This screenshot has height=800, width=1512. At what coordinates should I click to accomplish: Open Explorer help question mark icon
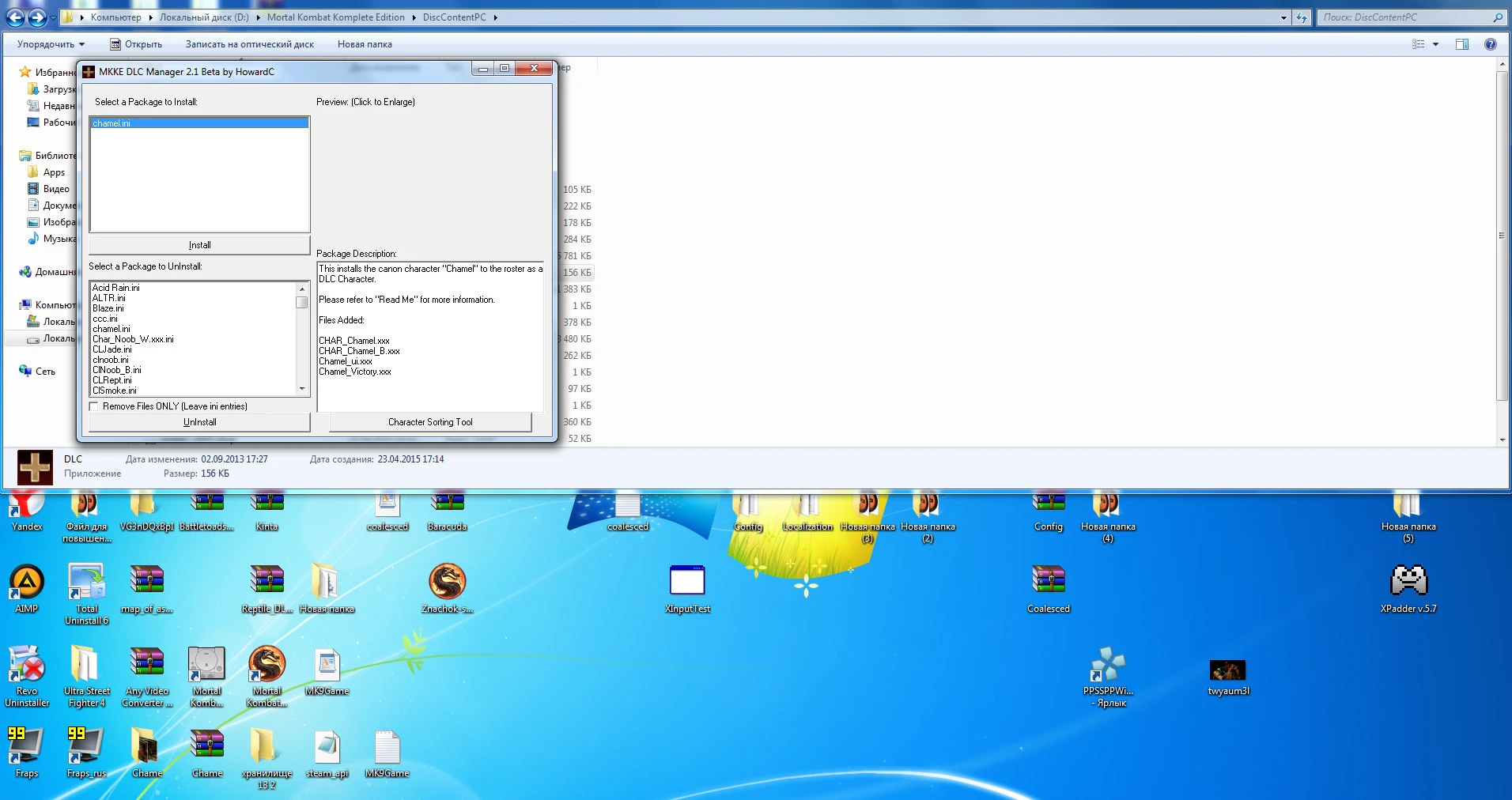pyautogui.click(x=1491, y=44)
